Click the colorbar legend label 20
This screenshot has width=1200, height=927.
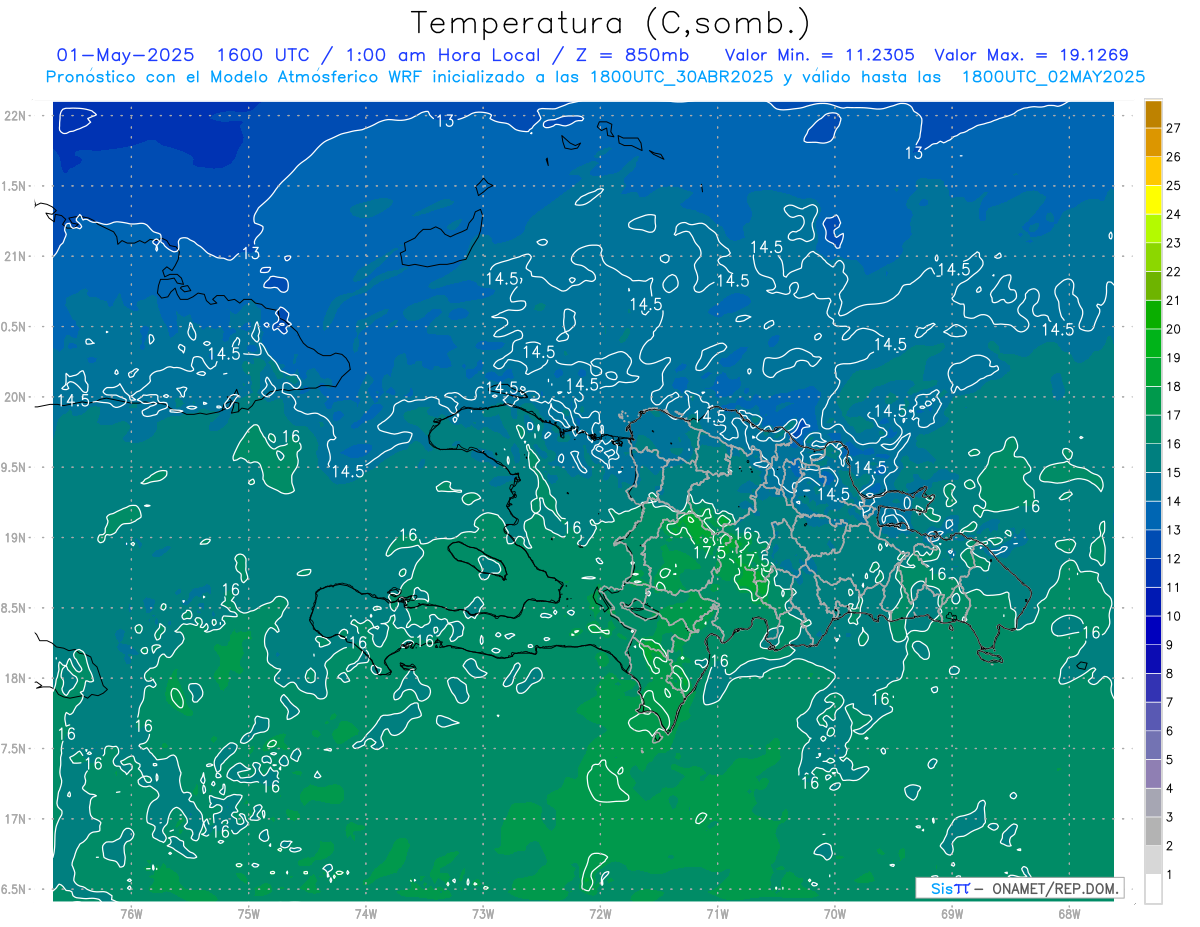click(1173, 329)
